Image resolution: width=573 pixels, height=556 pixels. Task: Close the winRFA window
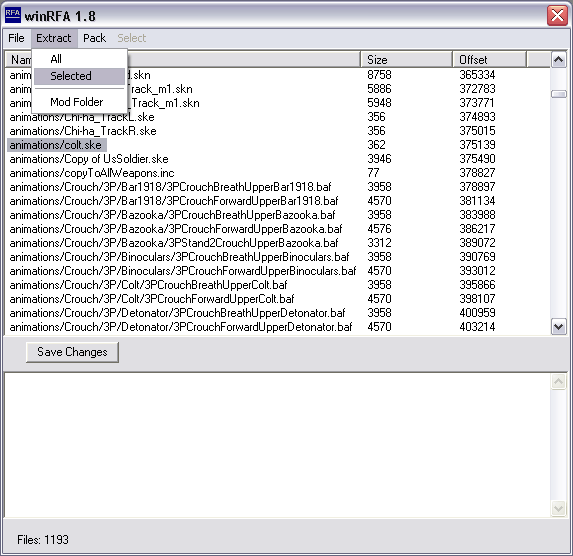pos(557,16)
